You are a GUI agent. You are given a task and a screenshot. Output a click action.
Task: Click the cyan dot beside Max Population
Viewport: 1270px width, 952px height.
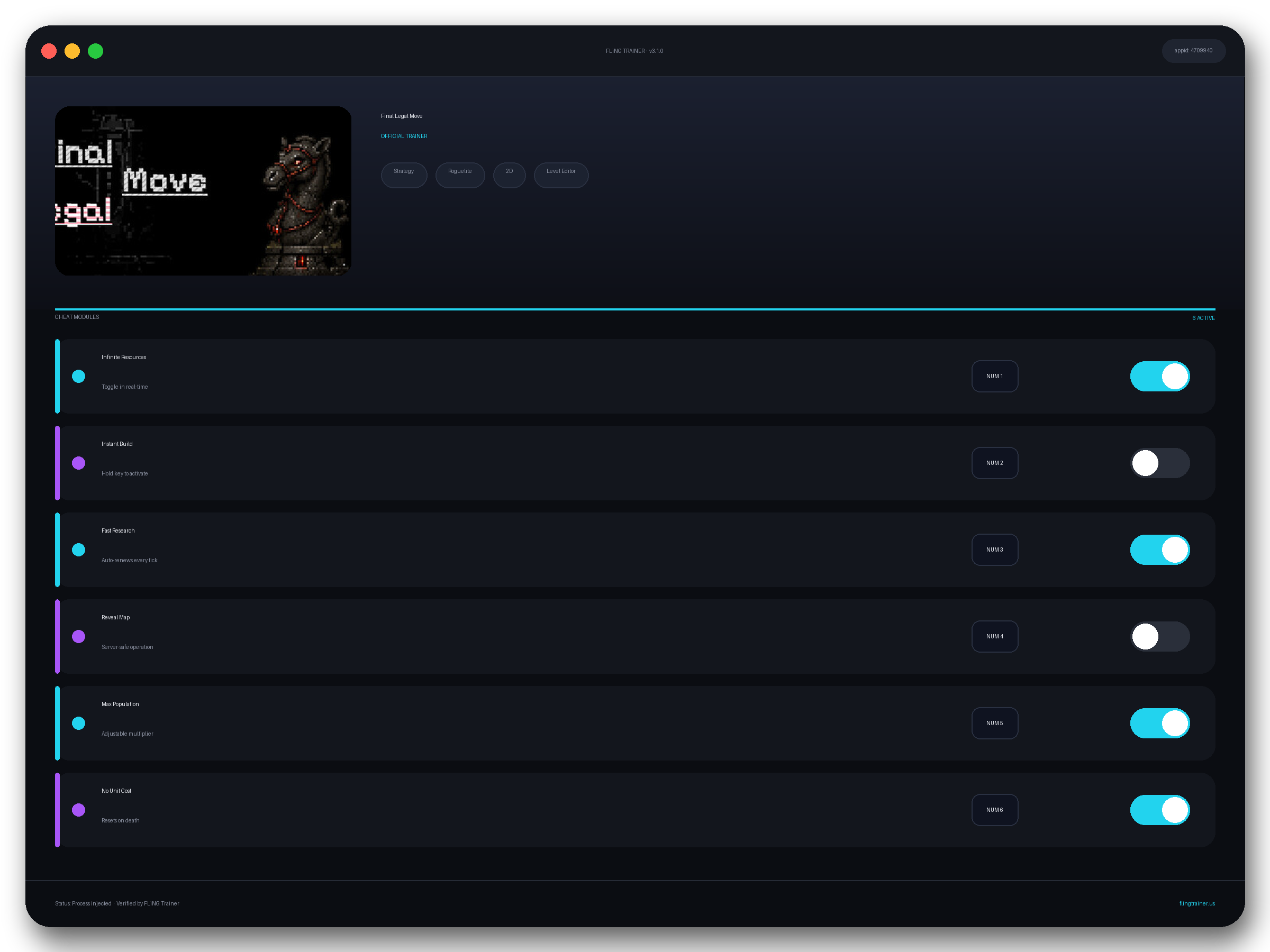coord(79,723)
